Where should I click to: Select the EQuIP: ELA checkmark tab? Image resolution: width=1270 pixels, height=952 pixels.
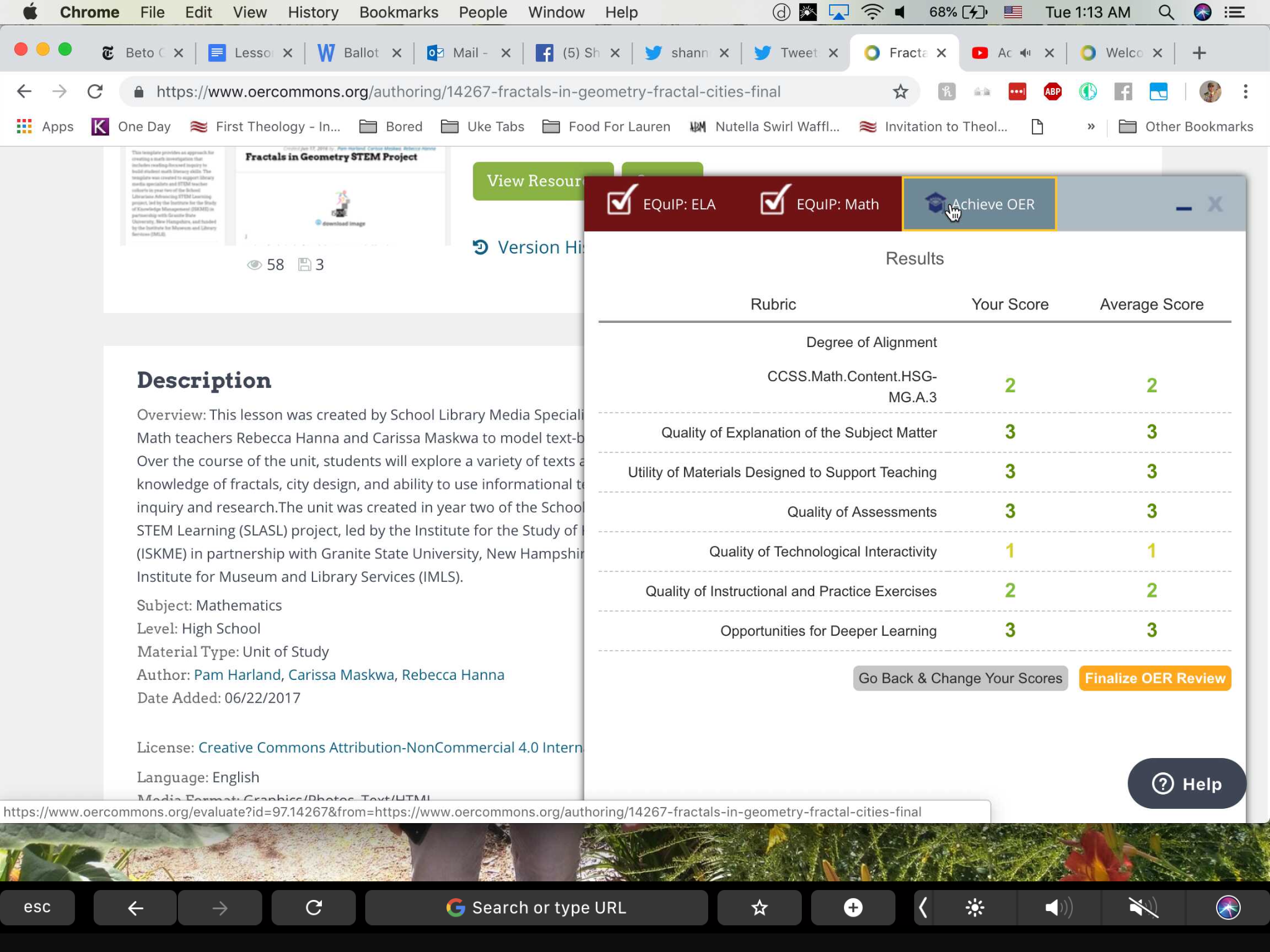click(x=662, y=203)
